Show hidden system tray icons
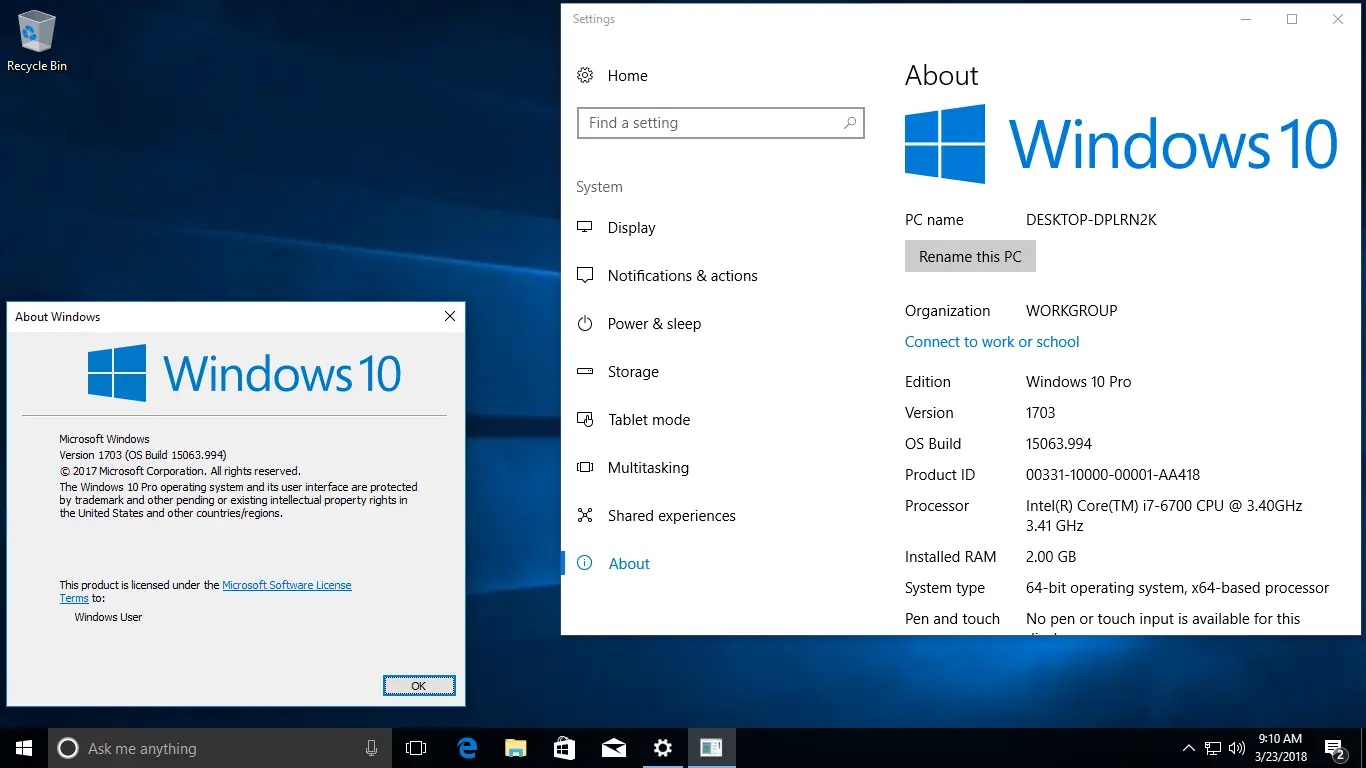 [1188, 748]
